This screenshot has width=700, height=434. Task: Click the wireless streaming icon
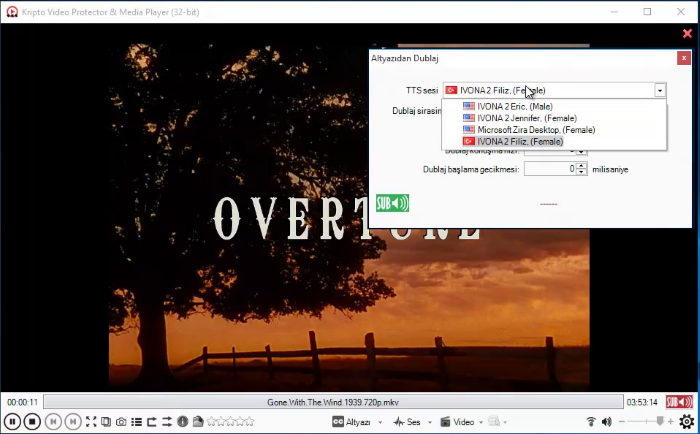click(x=591, y=422)
